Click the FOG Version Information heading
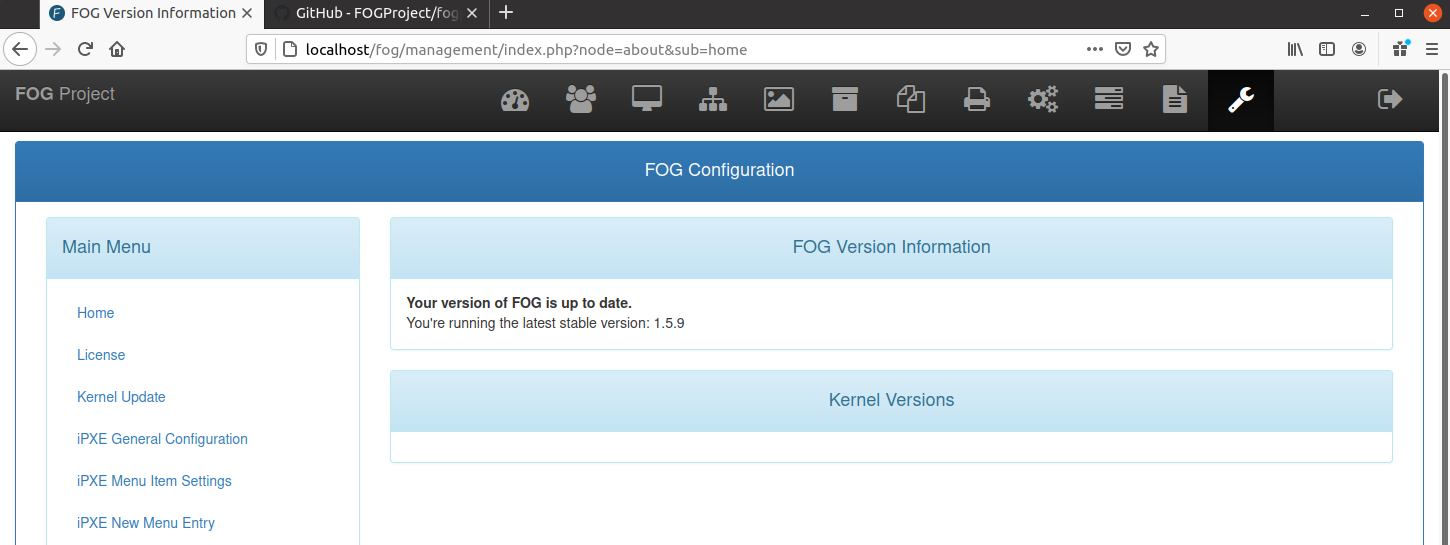 [891, 247]
